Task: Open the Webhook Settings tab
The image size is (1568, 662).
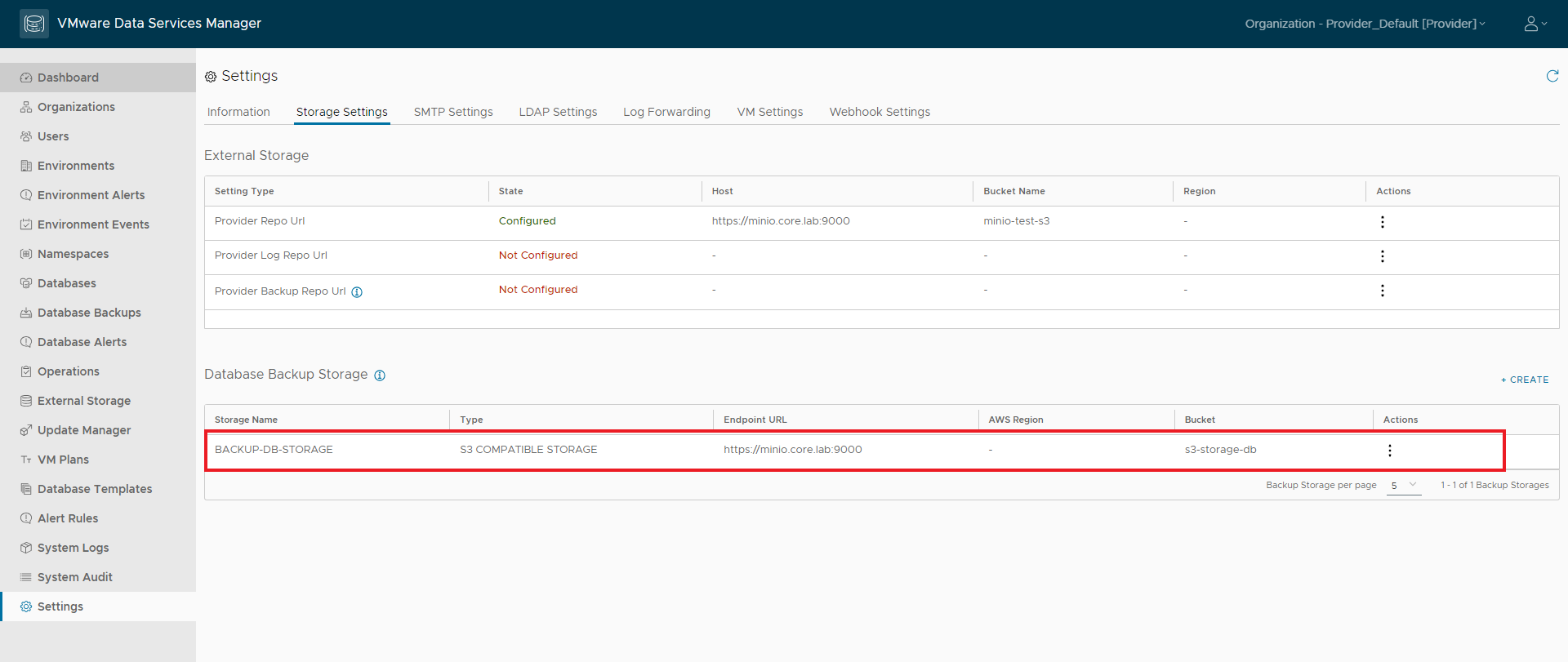Action: tap(880, 112)
